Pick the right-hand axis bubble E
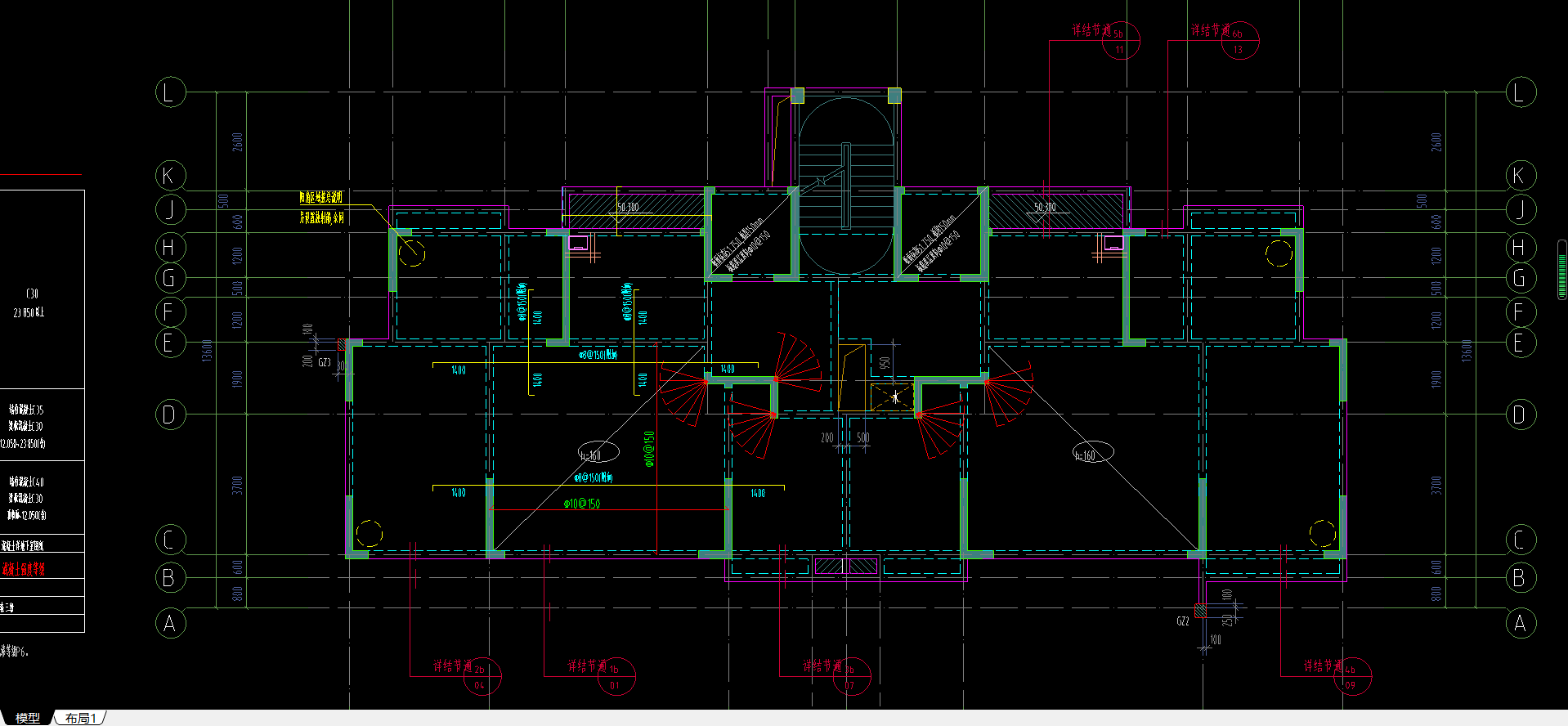This screenshot has width=1568, height=726. (x=1521, y=342)
